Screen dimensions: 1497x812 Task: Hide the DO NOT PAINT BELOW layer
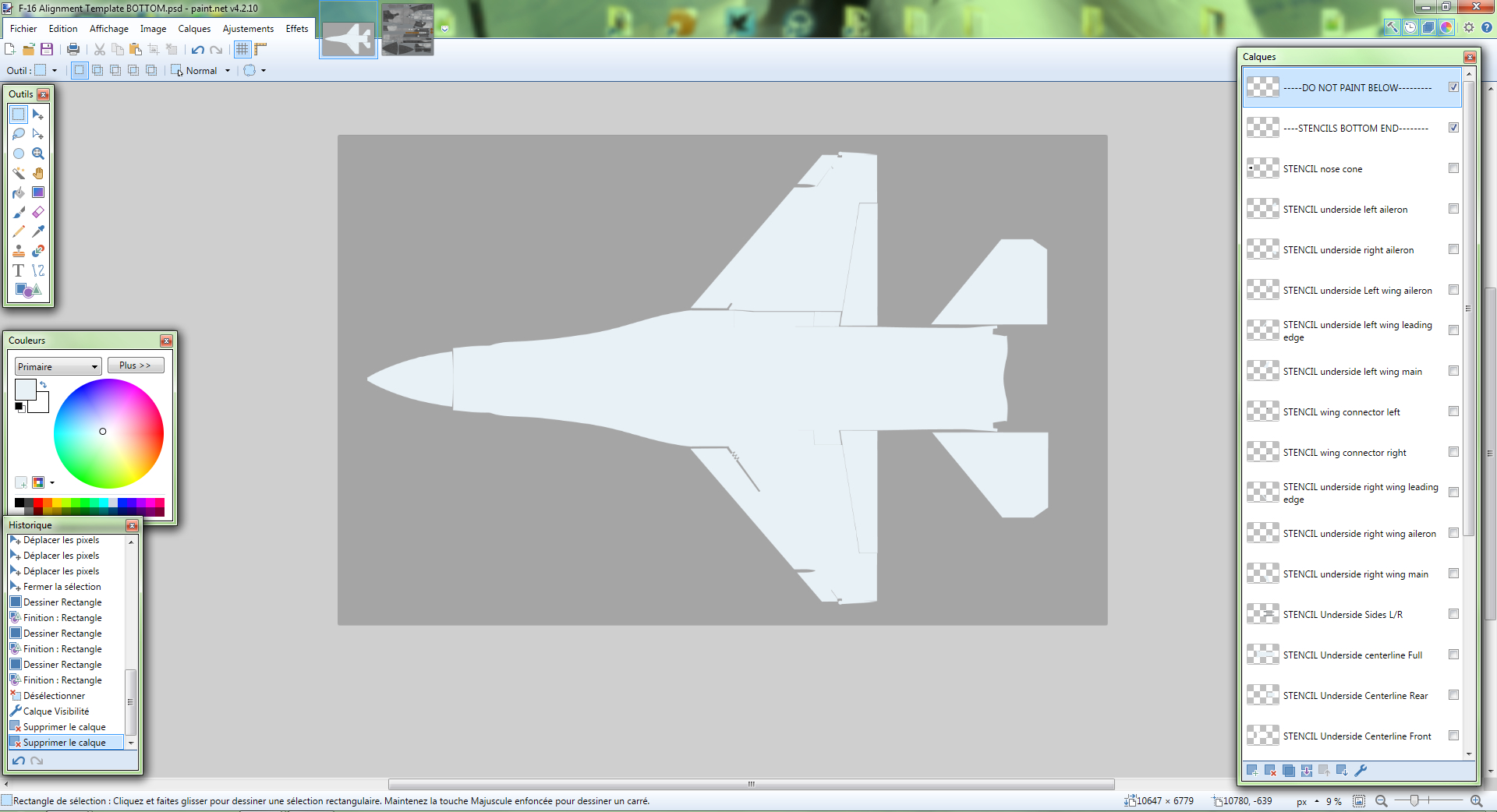pyautogui.click(x=1453, y=87)
